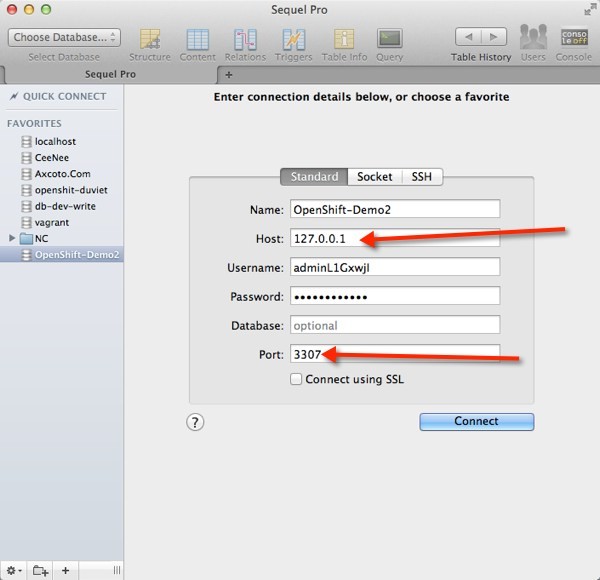
Task: Open the gear actions menu in sidebar footer
Action: click(14, 570)
